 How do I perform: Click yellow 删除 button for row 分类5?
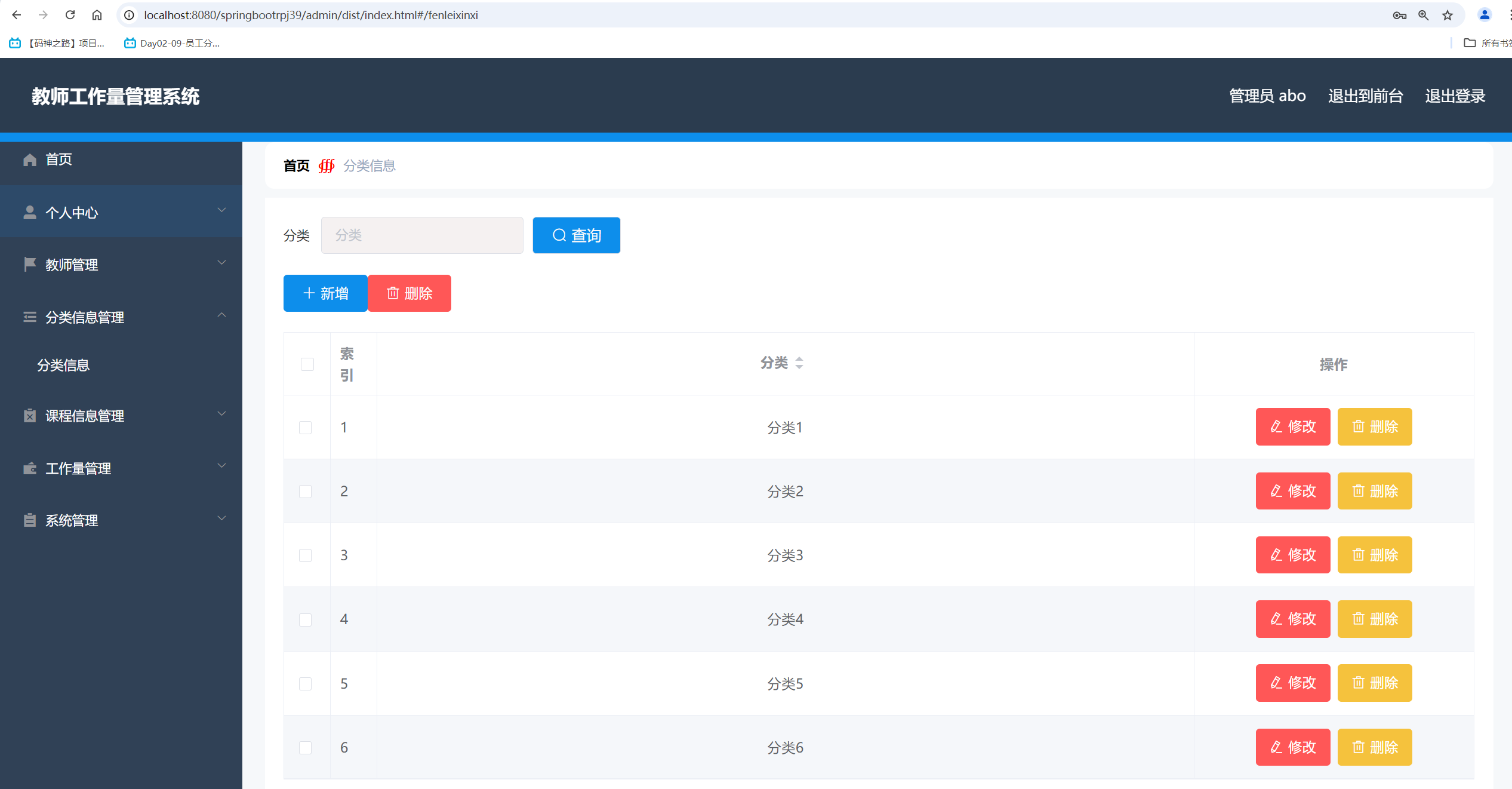pos(1374,683)
